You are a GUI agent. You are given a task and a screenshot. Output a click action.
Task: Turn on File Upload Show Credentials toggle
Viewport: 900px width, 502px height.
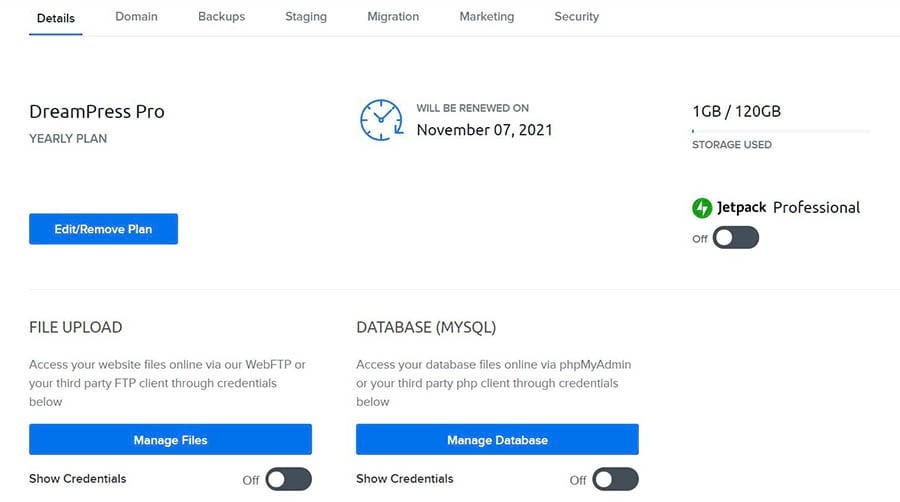(288, 479)
